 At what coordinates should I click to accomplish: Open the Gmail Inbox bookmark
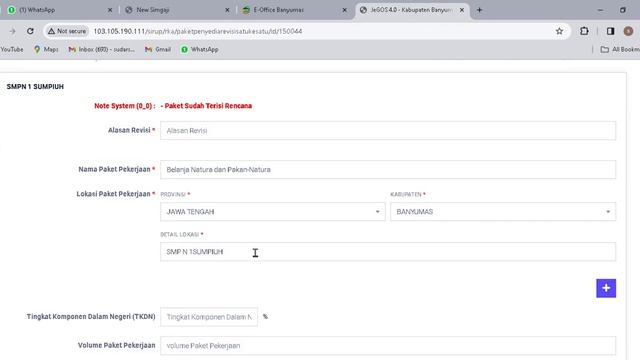coord(102,49)
